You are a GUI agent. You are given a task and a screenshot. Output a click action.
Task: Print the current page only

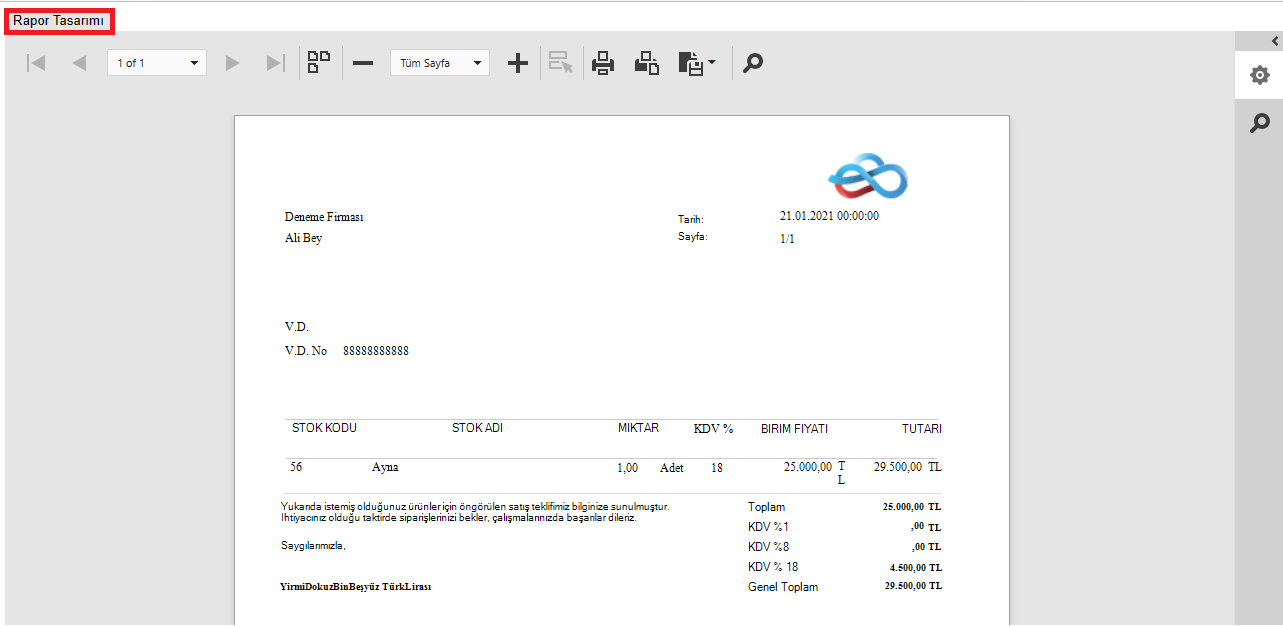[647, 63]
